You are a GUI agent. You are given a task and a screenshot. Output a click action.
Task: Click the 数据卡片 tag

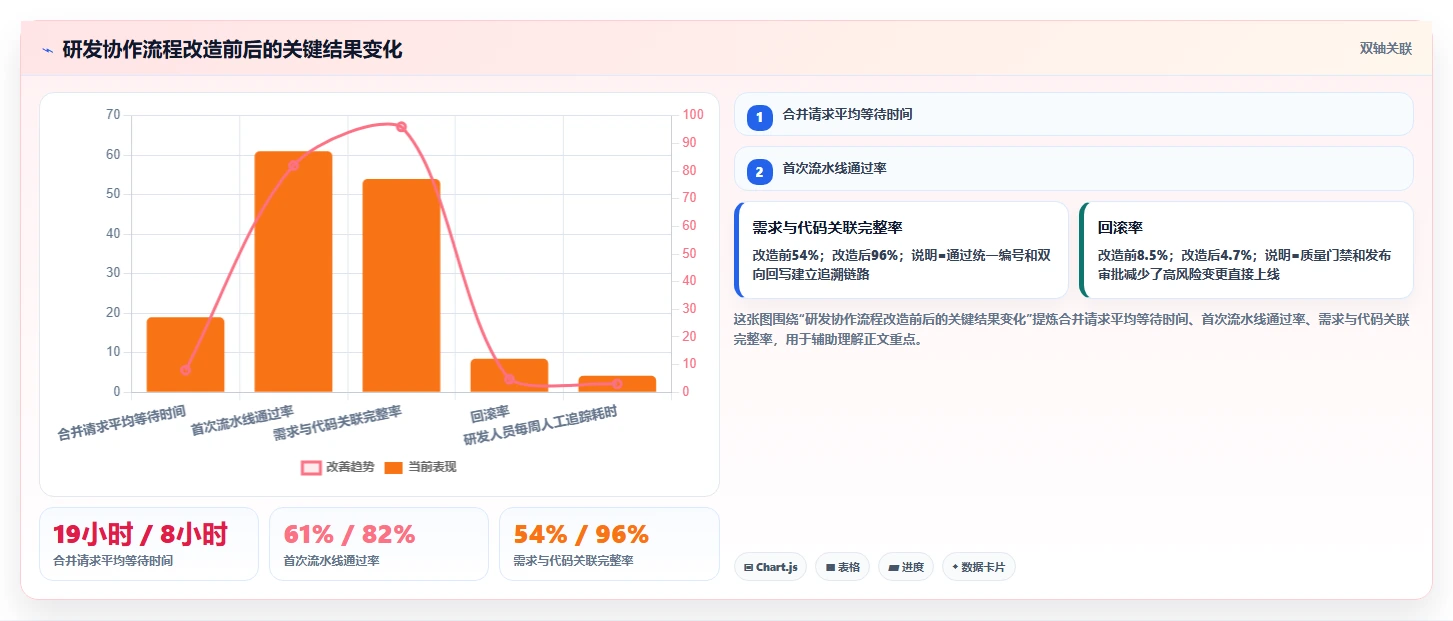[x=979, y=567]
